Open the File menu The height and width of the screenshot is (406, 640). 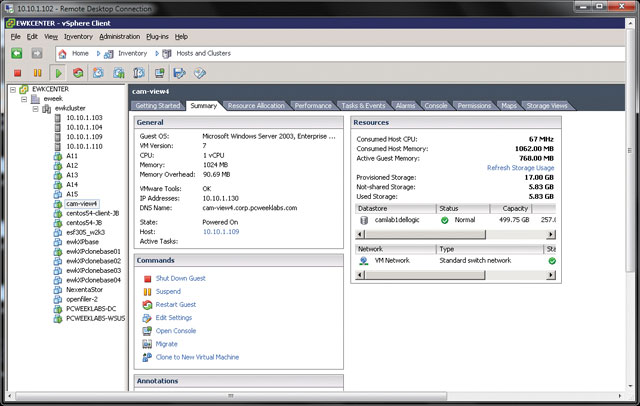(x=16, y=37)
